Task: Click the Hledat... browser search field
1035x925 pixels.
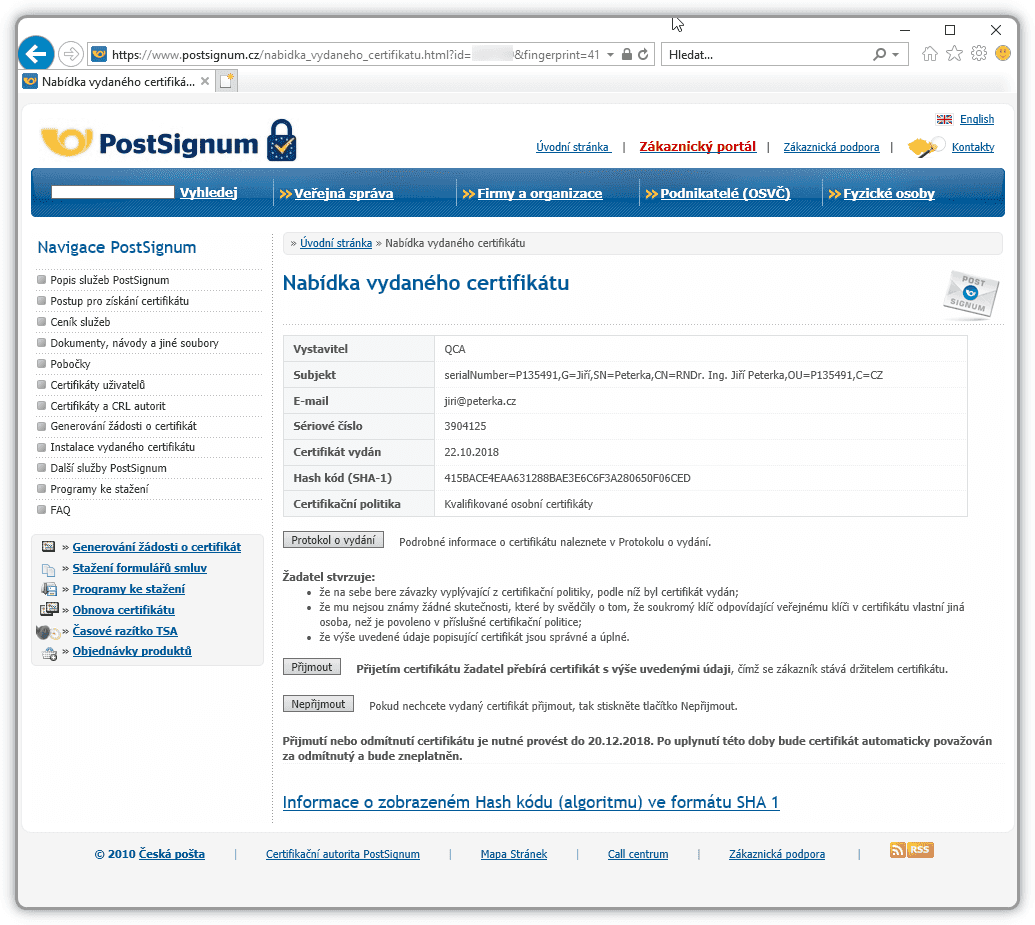Action: pos(766,55)
